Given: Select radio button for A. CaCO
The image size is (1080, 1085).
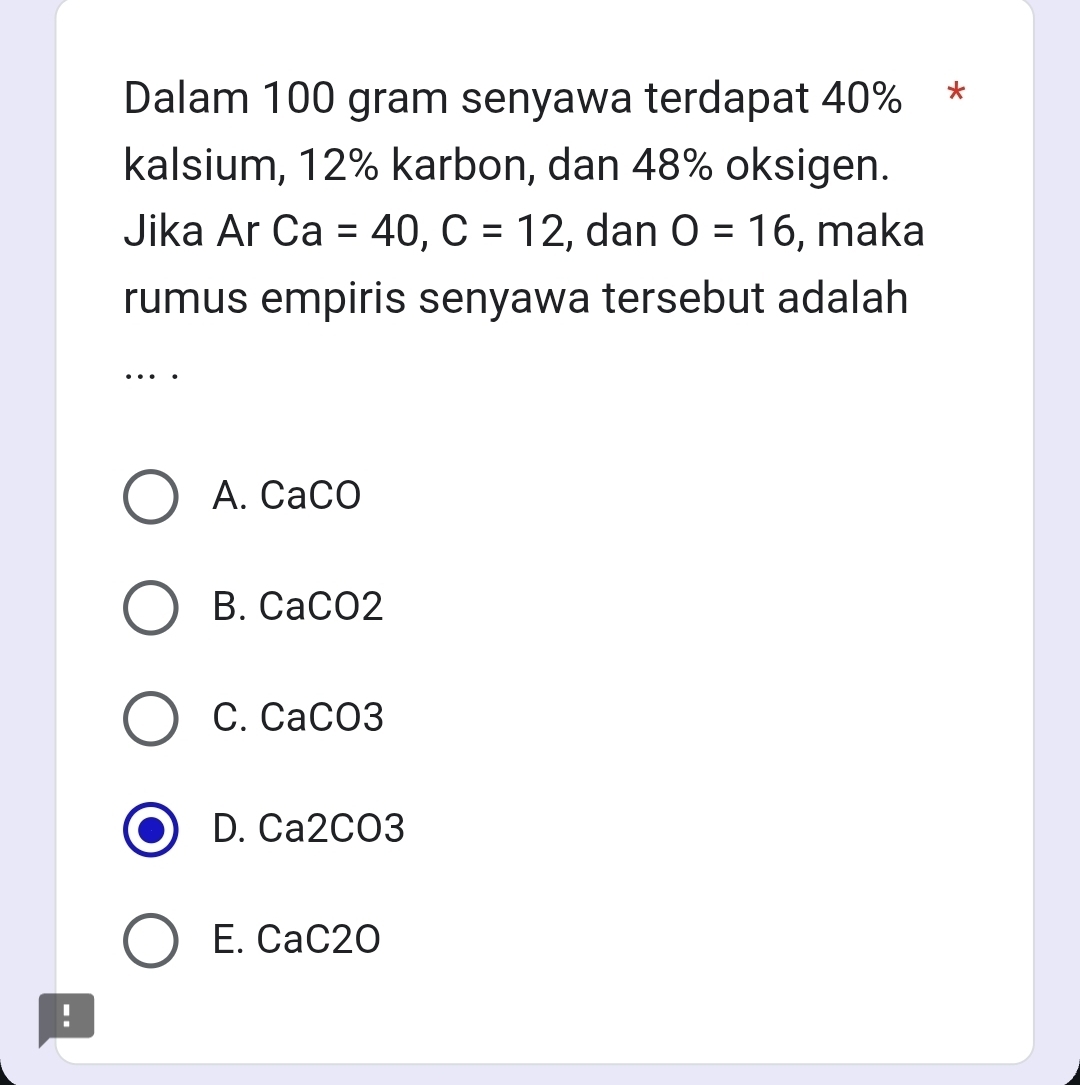Looking at the screenshot, I should [151, 497].
